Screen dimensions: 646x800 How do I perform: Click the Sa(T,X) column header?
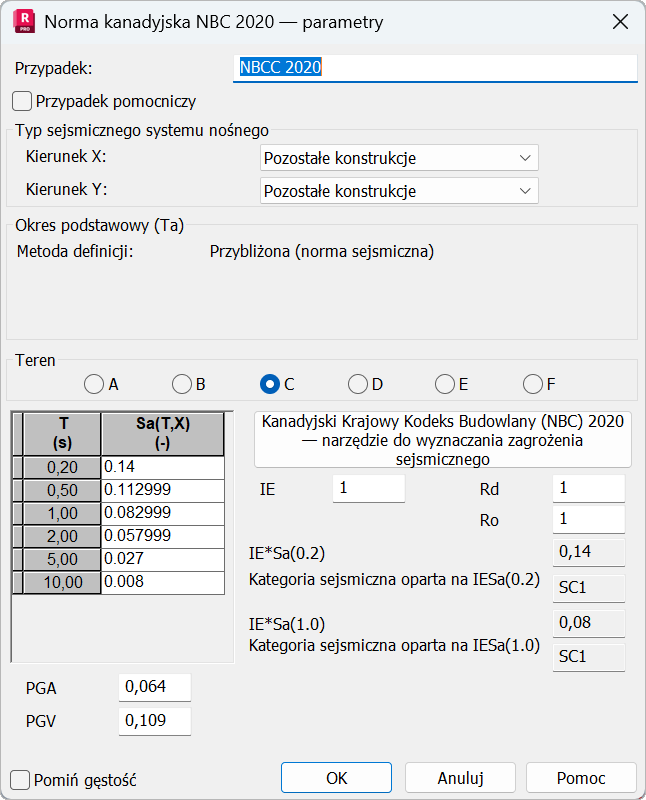coord(163,434)
